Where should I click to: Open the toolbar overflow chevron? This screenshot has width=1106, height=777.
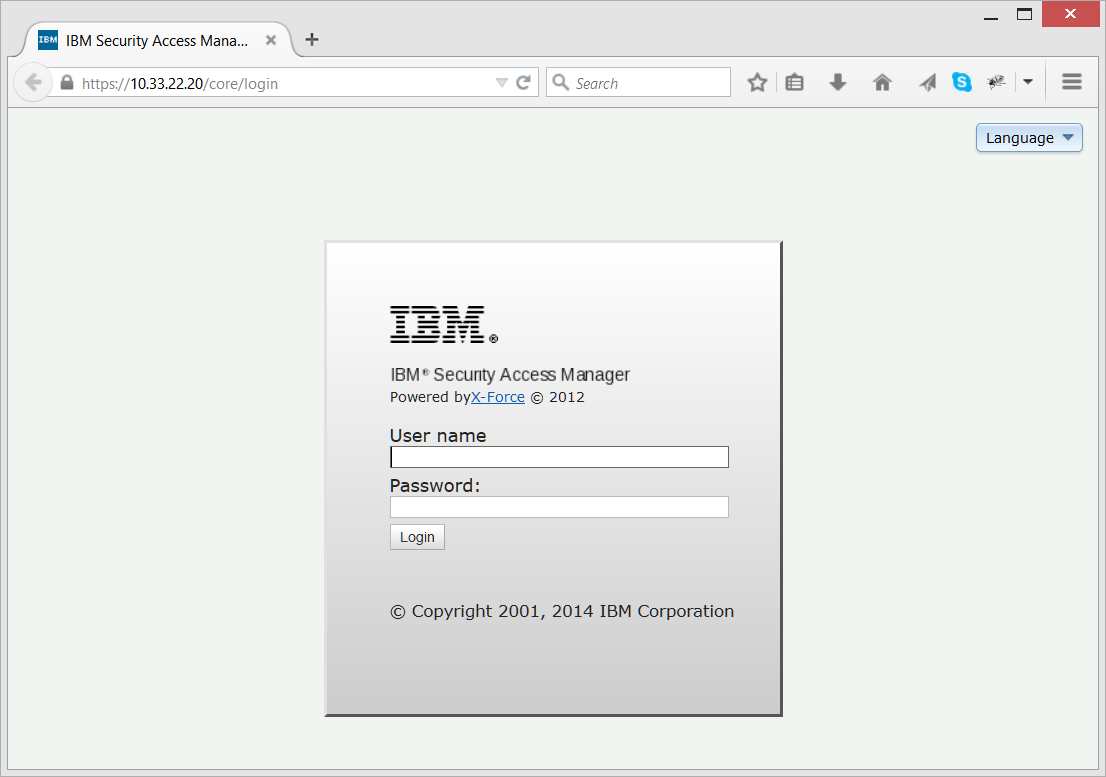[x=1028, y=81]
